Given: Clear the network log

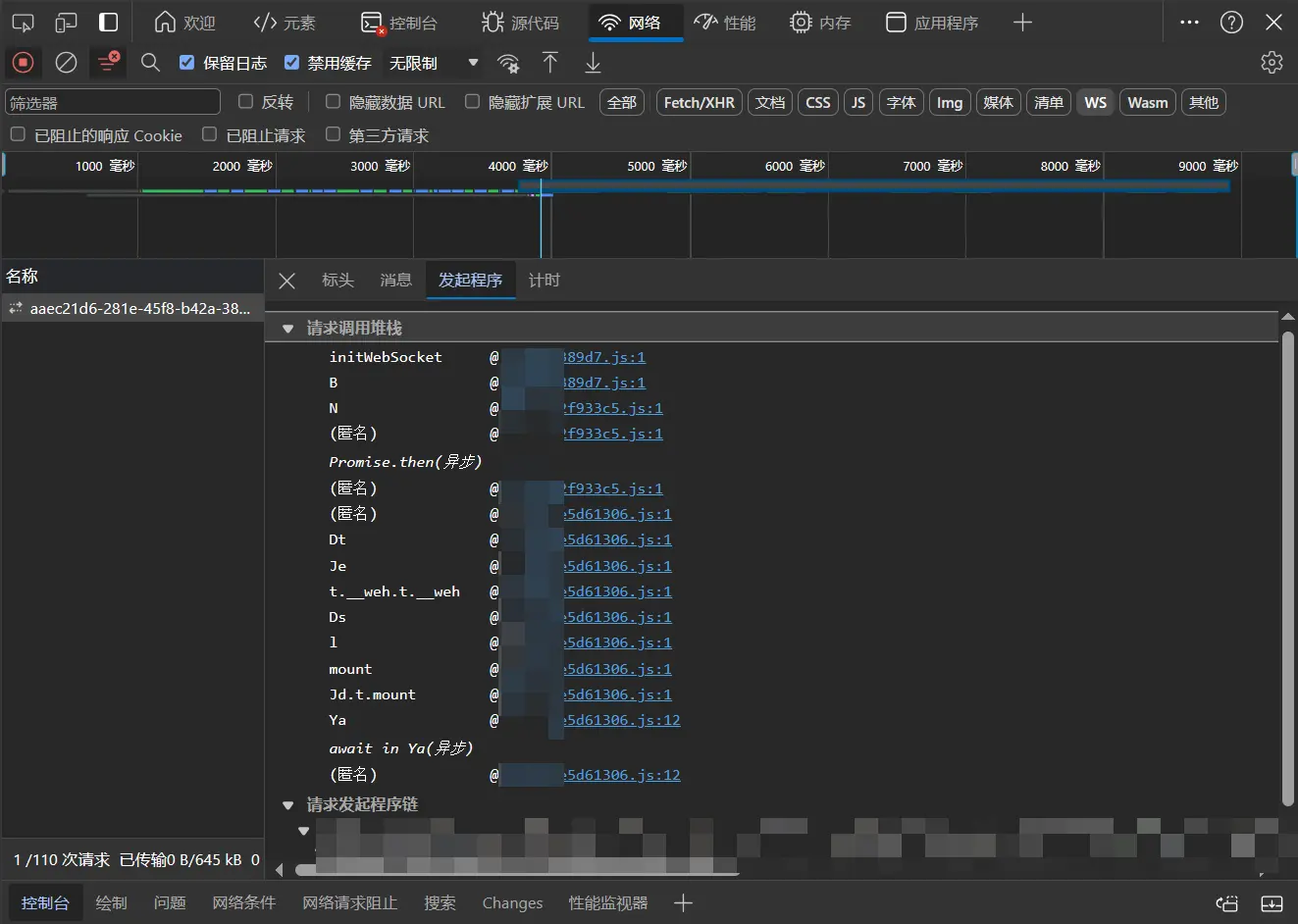Looking at the screenshot, I should [66, 63].
